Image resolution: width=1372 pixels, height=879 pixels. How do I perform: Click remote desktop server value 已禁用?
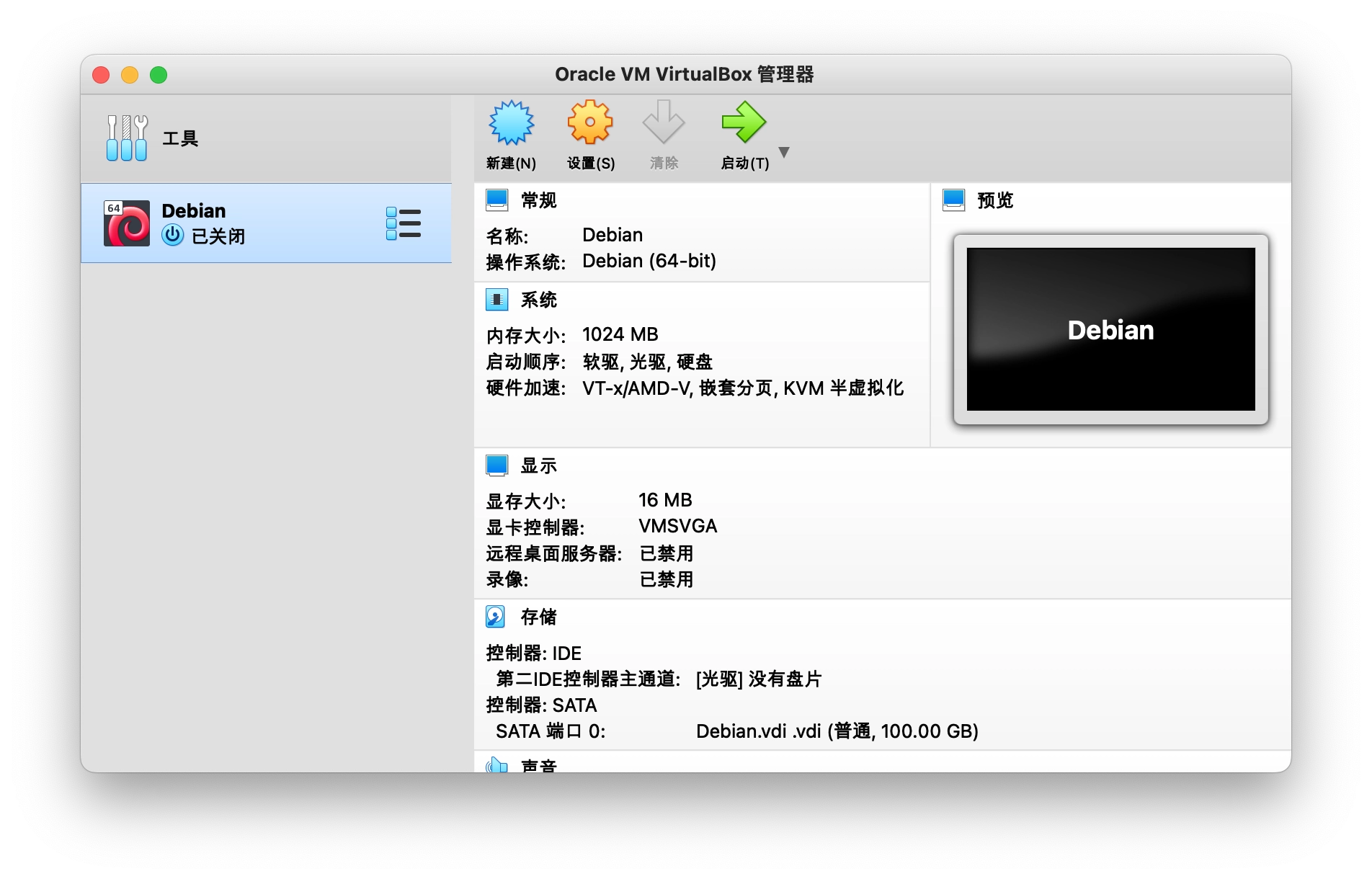click(x=667, y=553)
